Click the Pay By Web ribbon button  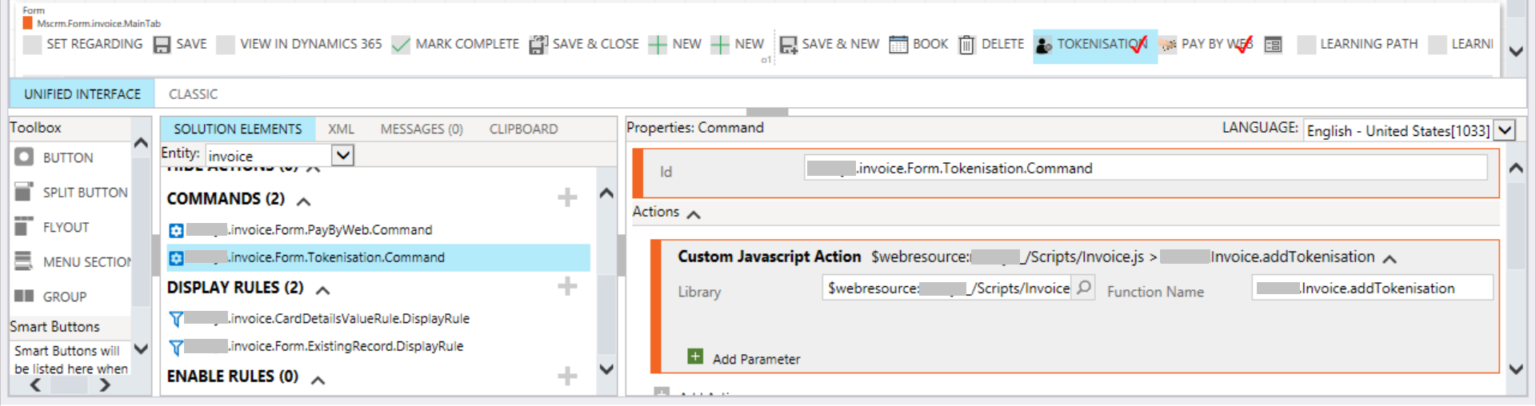click(x=1206, y=44)
